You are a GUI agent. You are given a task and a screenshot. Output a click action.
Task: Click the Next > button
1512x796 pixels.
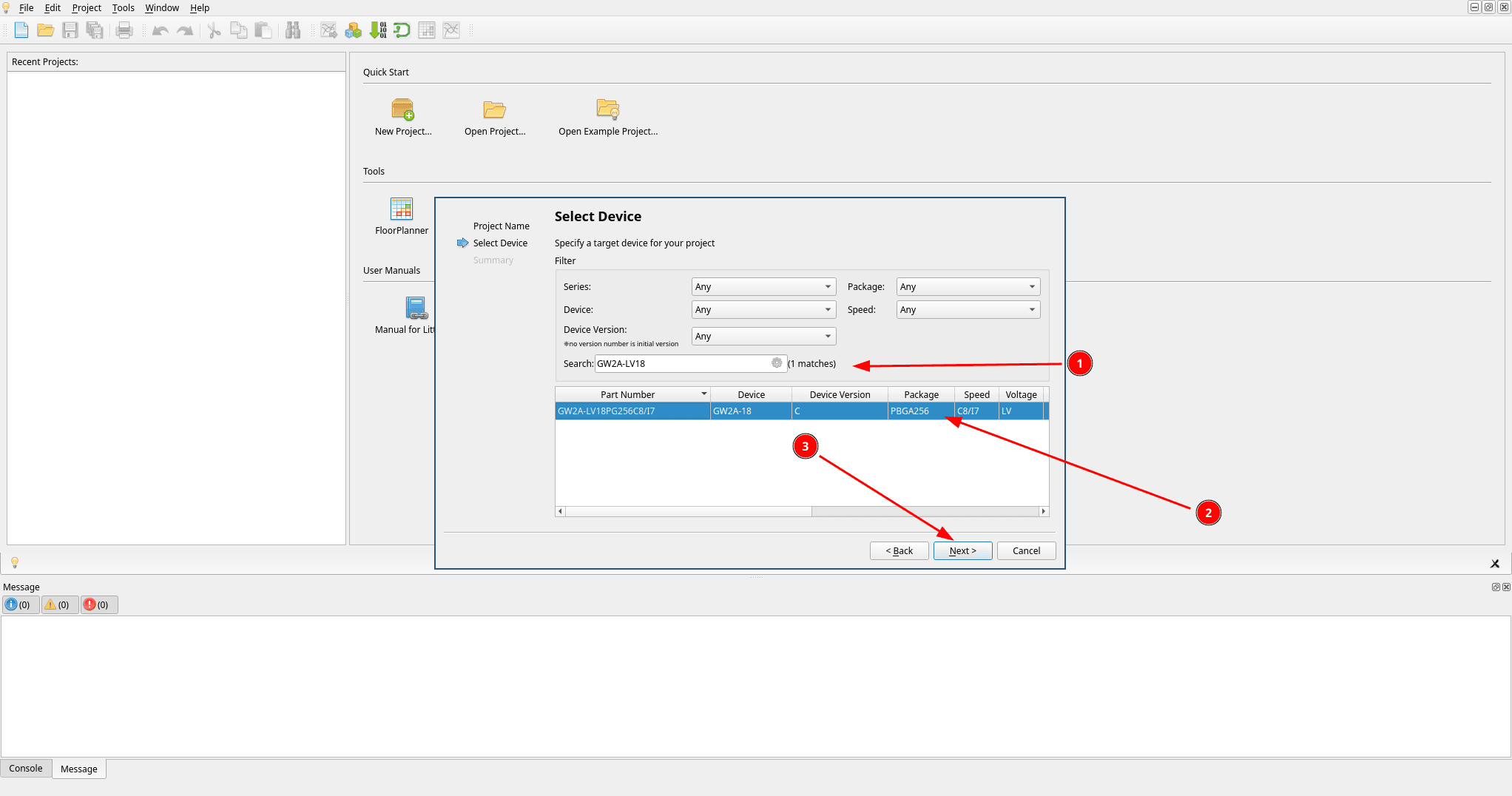[962, 550]
